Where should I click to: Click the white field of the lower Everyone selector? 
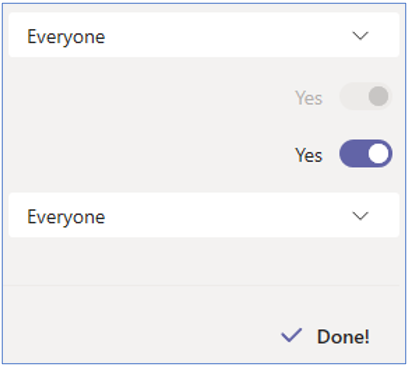click(204, 215)
